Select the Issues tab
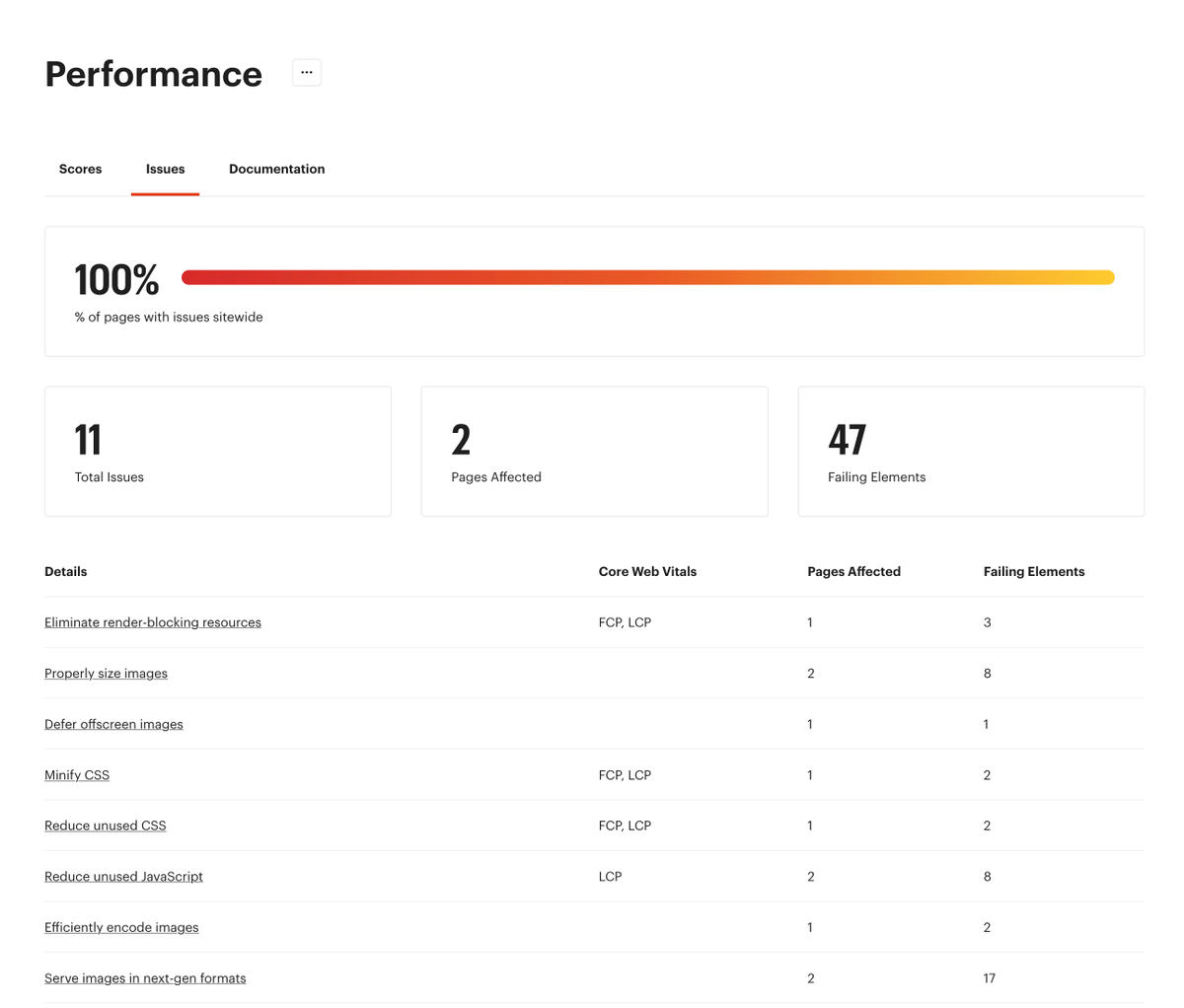This screenshot has width=1184, height=1008. point(165,169)
